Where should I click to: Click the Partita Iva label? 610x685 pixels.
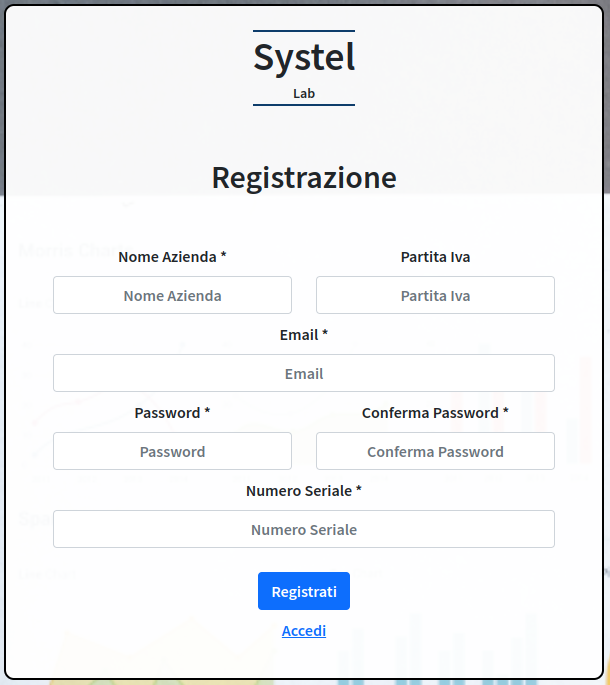[435, 257]
